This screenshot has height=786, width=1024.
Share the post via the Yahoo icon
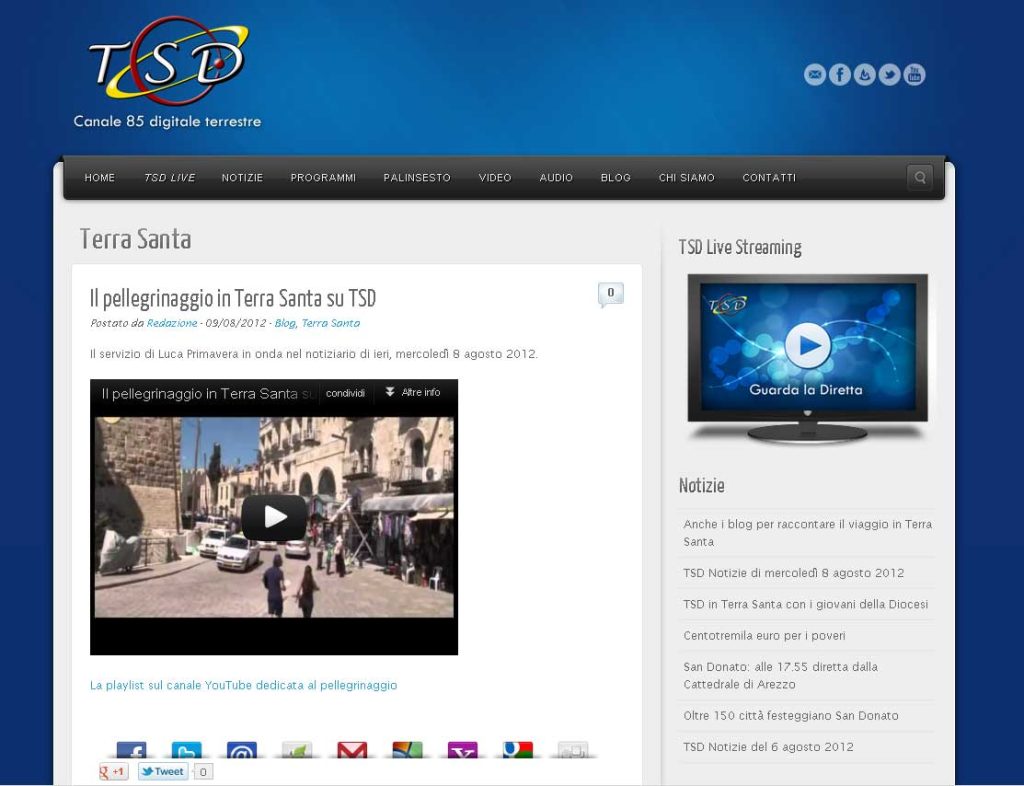[462, 750]
